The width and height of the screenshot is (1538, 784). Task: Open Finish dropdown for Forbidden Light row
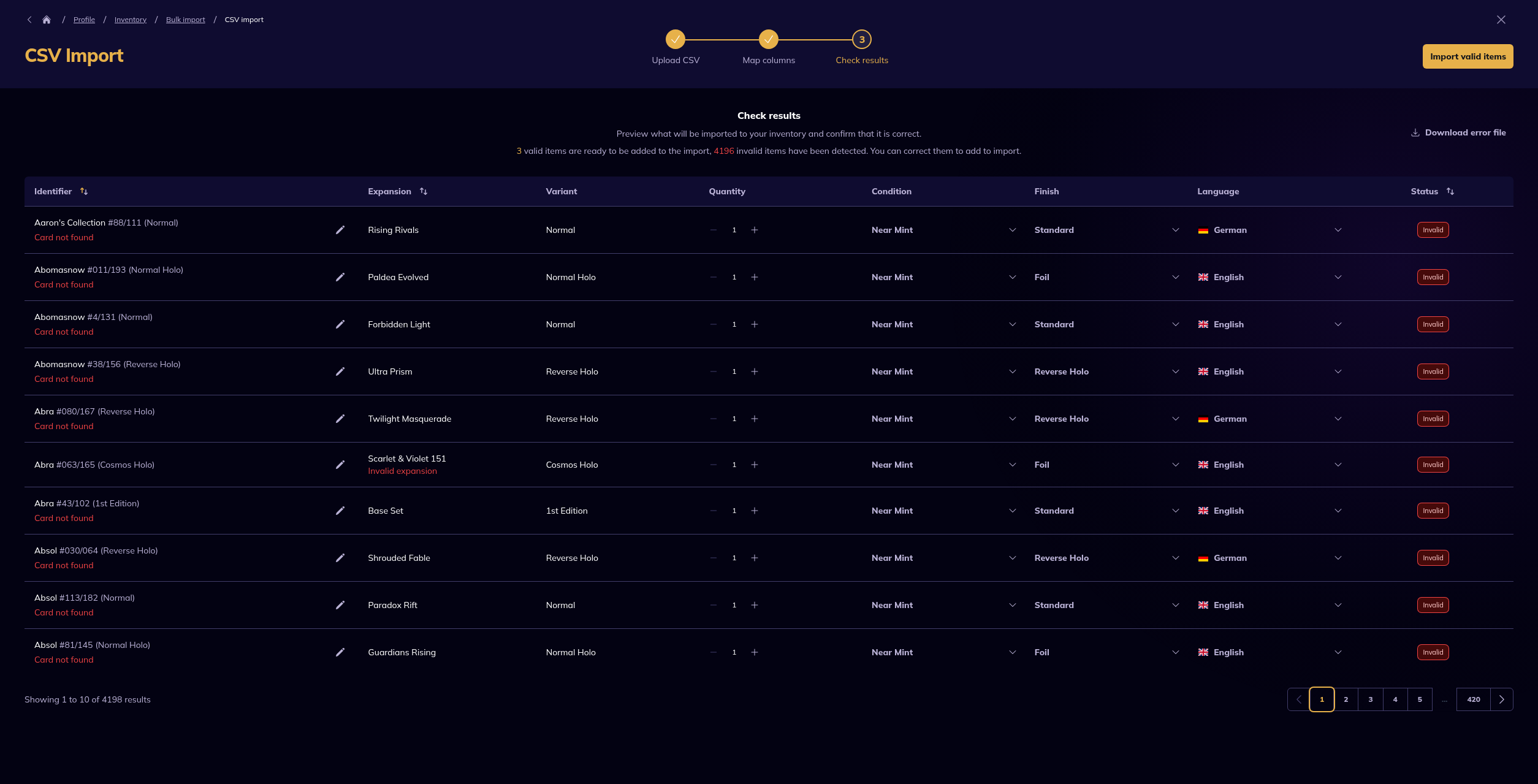[x=1175, y=324]
